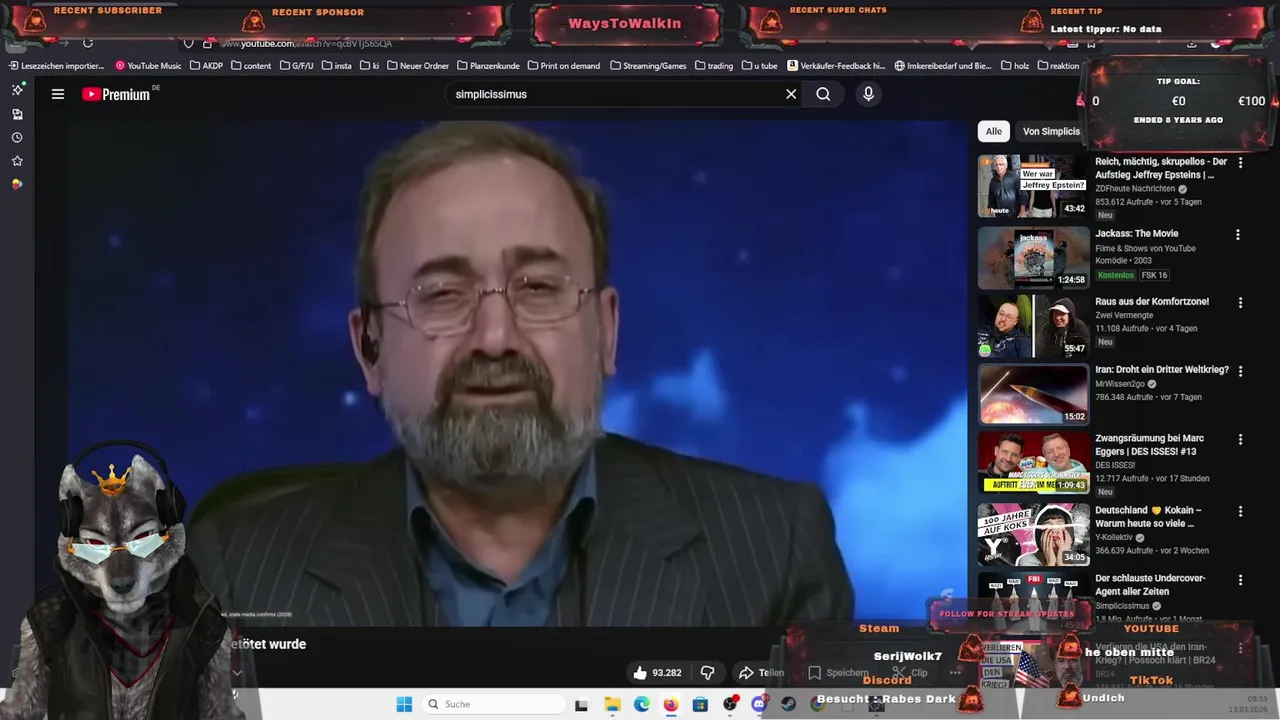Open the Pflanzenkunde bookmark folder
Image resolution: width=1280 pixels, height=720 pixels.
(488, 66)
